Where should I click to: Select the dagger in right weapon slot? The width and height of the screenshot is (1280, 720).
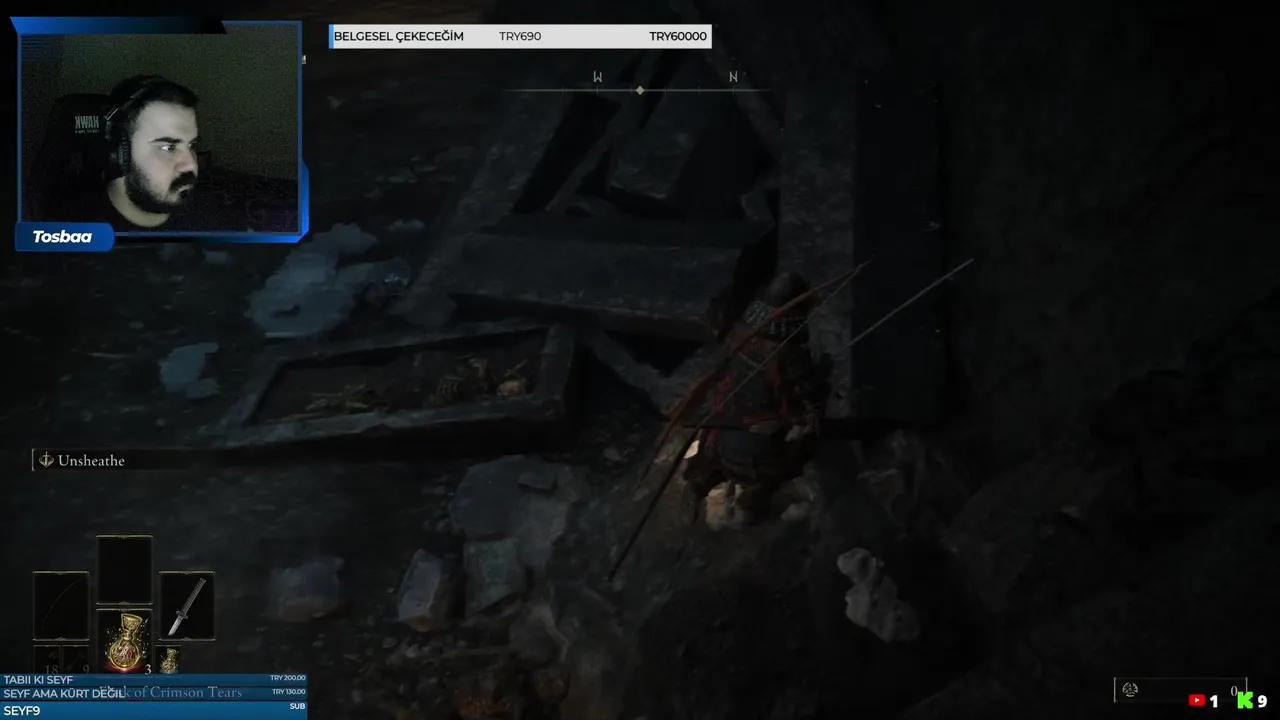[187, 606]
